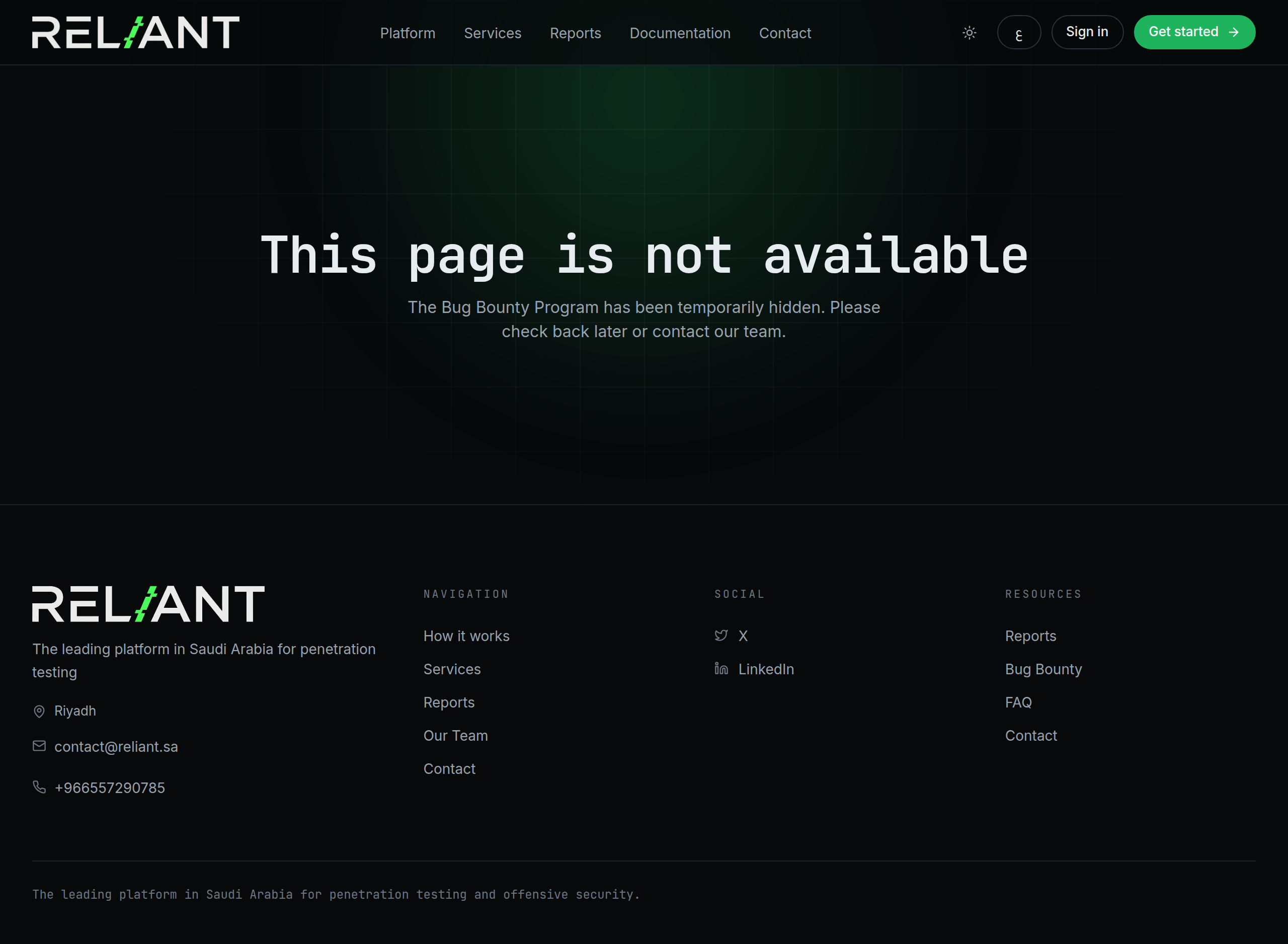Open Contact in the top navigation
This screenshot has height=944, width=1288.
[x=785, y=33]
